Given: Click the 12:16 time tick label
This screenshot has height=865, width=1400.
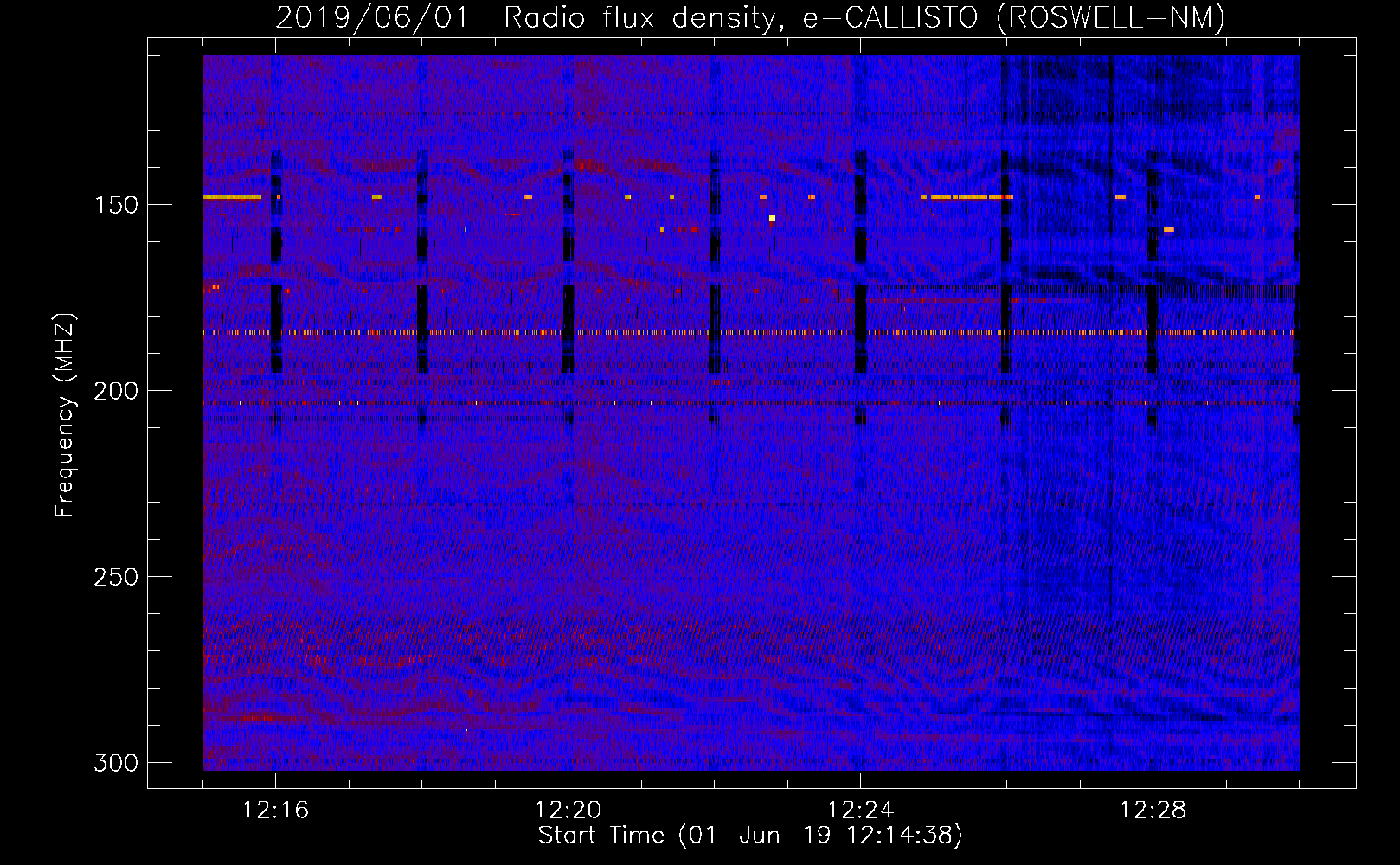Looking at the screenshot, I should point(276,811).
